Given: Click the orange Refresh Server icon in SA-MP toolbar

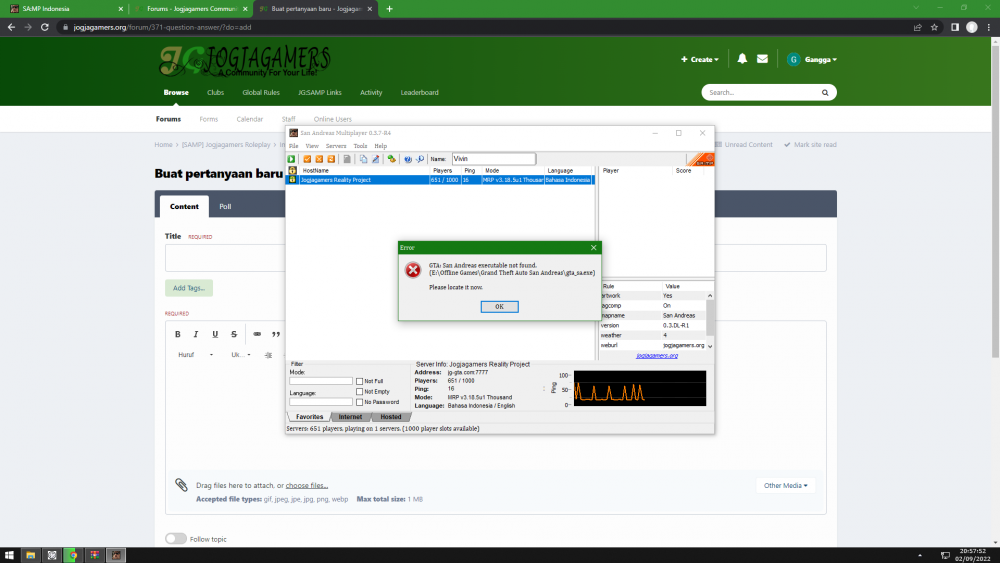Looking at the screenshot, I should click(331, 159).
